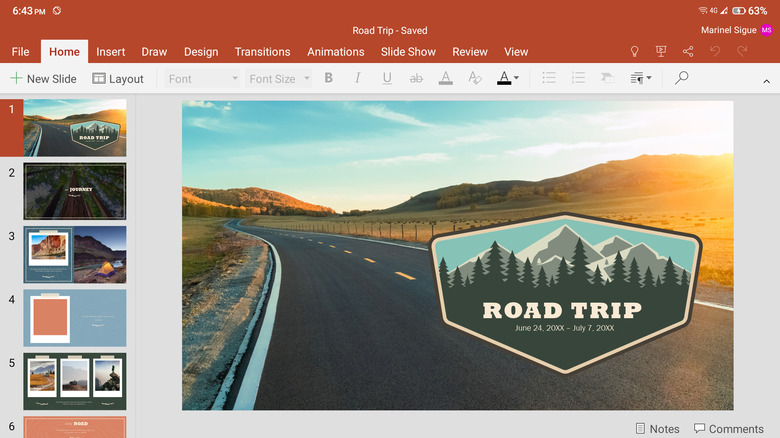
Task: Open the Find search magnifier
Action: (682, 78)
